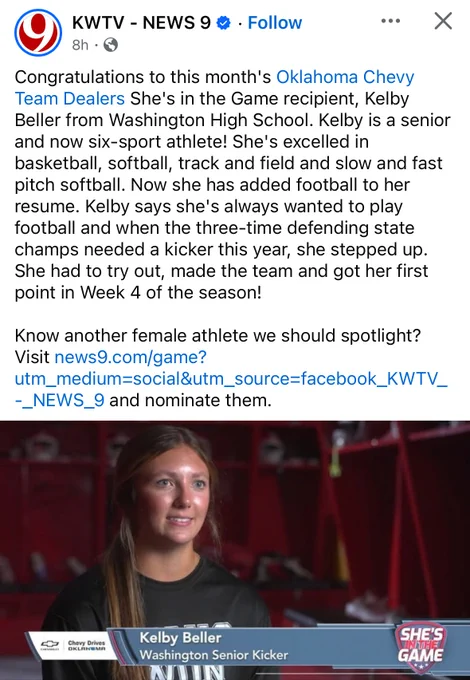Click the 8h post timestamp
Viewport: 470px width, 680px height.
tap(80, 45)
